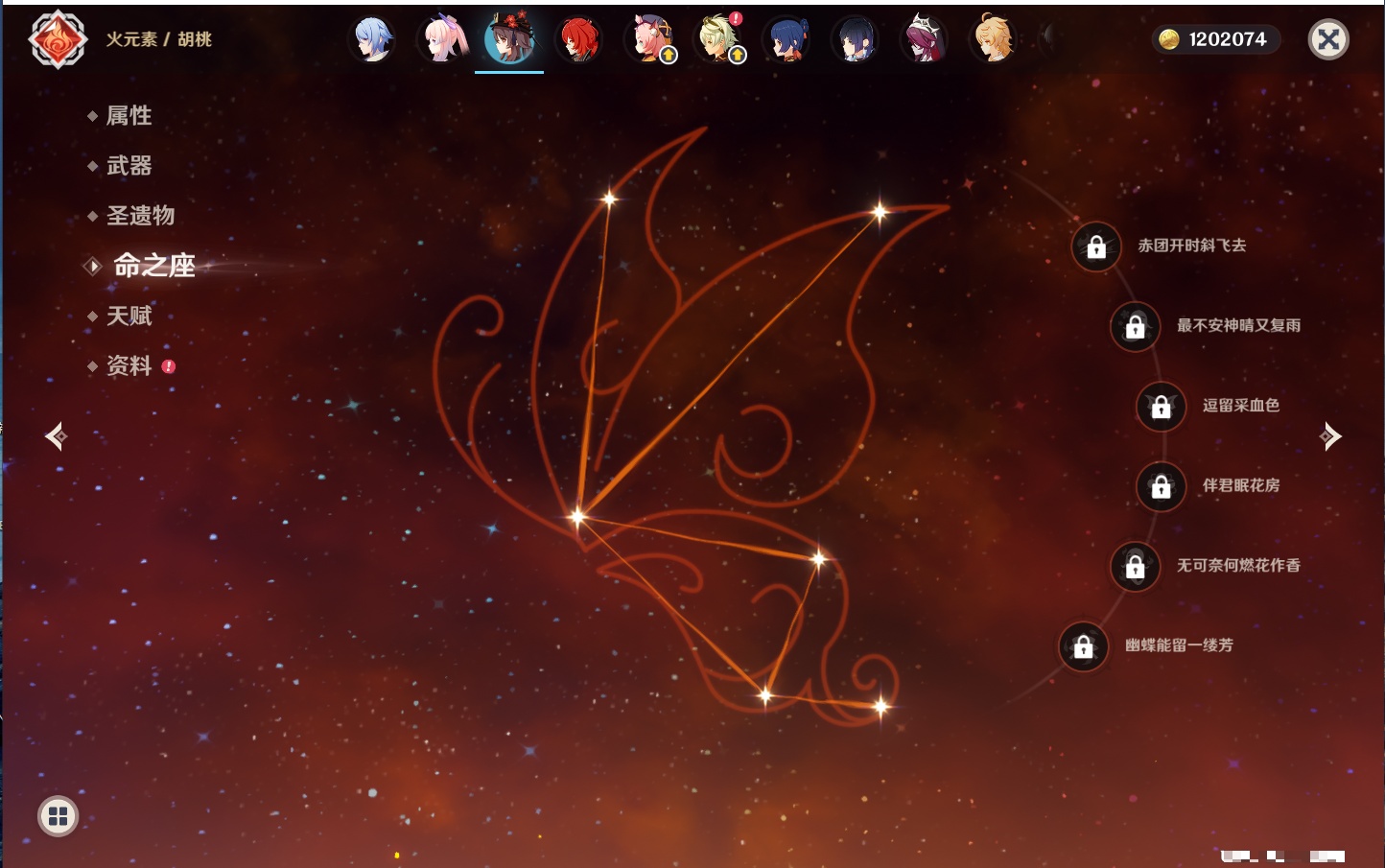Screen dimensions: 1385x868
Task: Select the light-blue-haired character avatar
Action: pos(372,40)
